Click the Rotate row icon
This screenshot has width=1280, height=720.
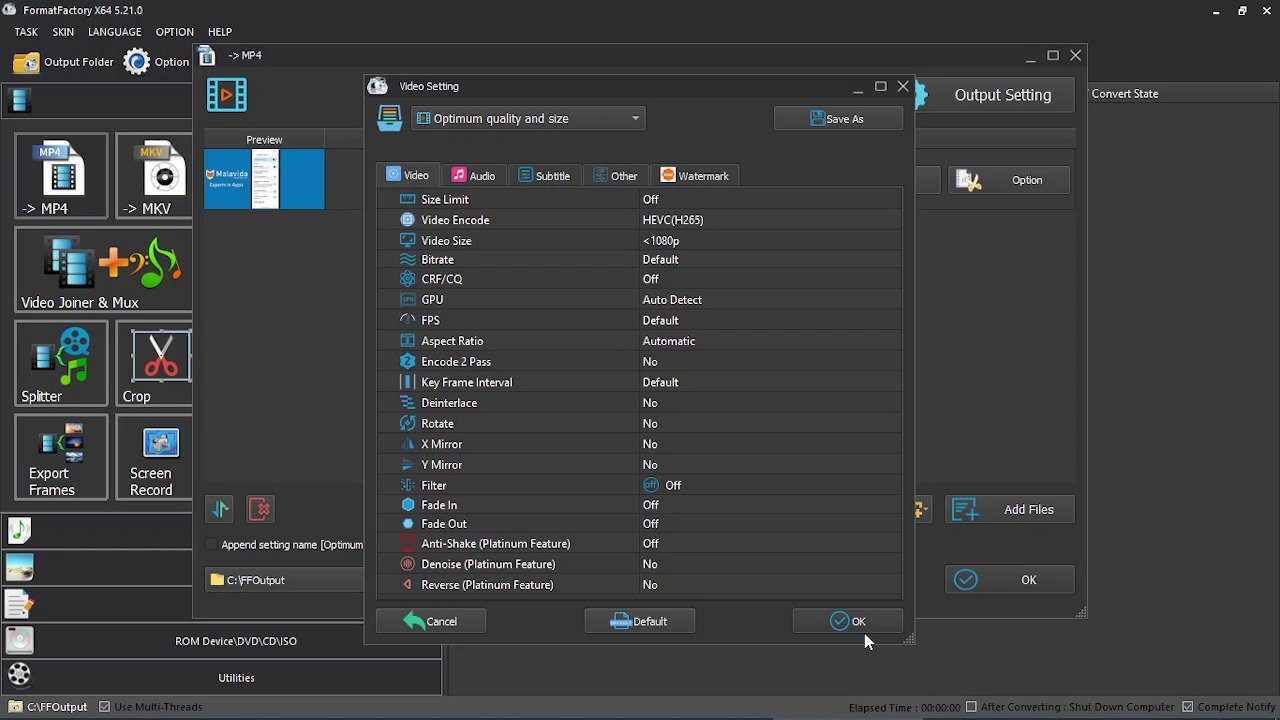click(407, 423)
